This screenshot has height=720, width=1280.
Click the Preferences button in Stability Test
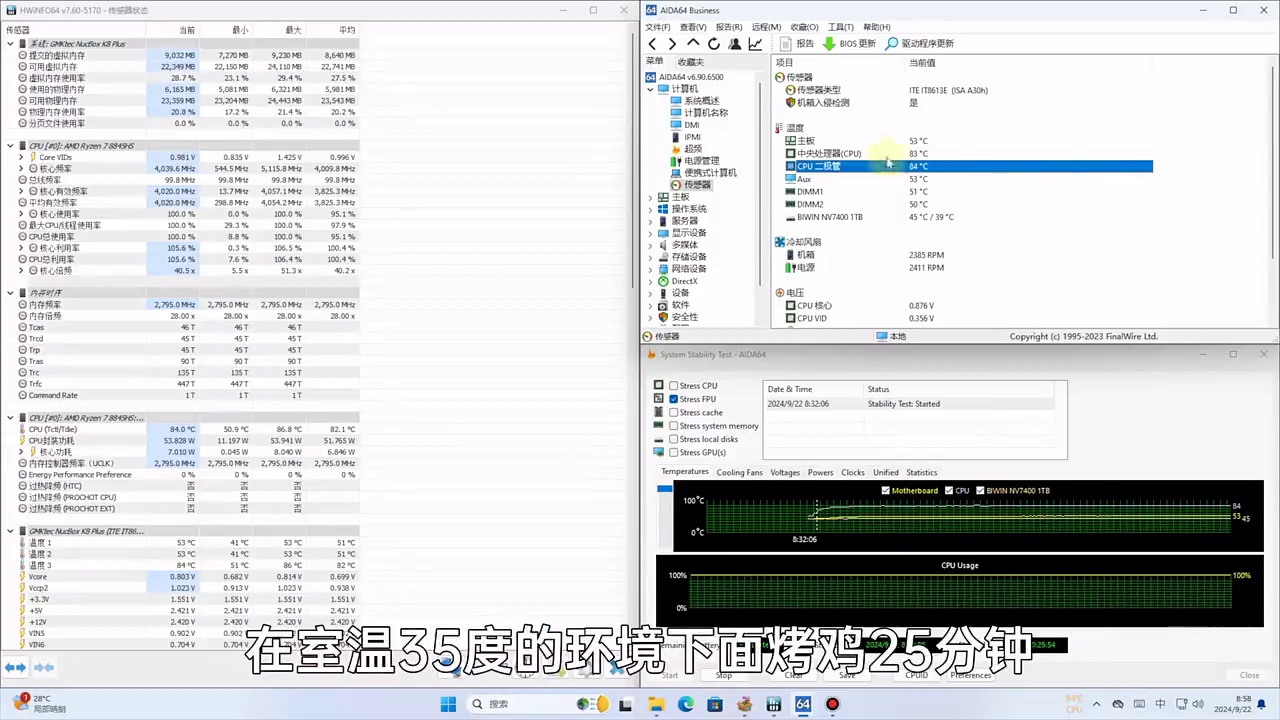[971, 675]
